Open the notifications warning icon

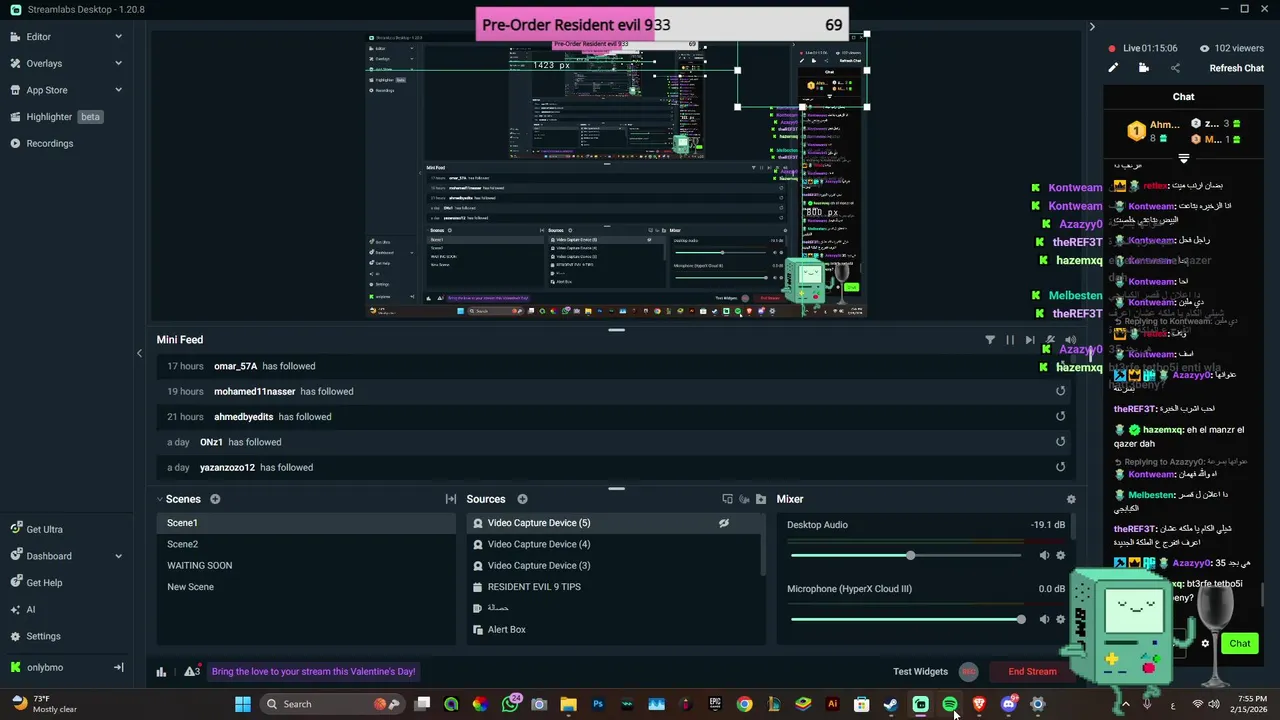pyautogui.click(x=190, y=671)
